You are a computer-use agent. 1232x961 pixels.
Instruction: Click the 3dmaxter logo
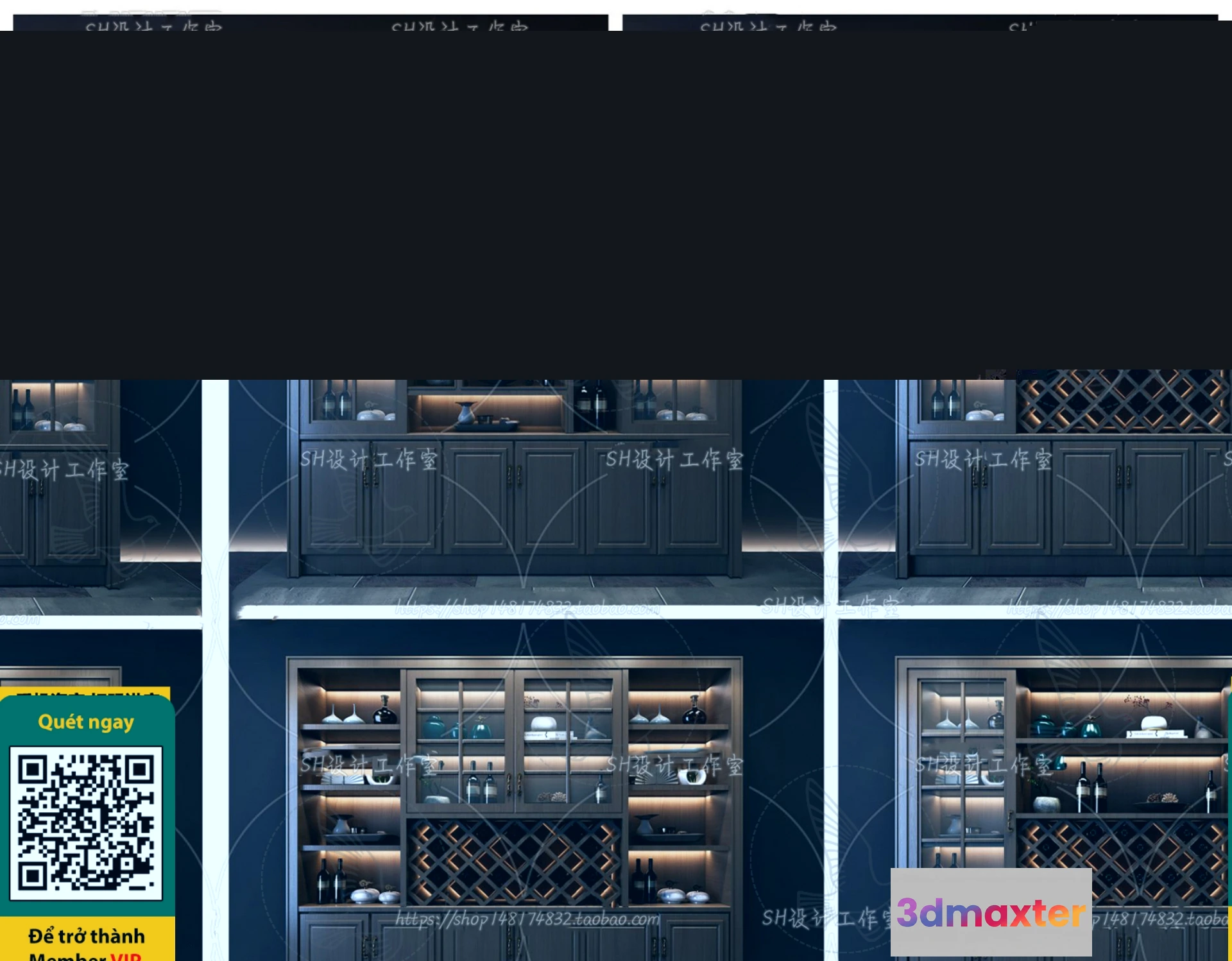click(x=991, y=912)
